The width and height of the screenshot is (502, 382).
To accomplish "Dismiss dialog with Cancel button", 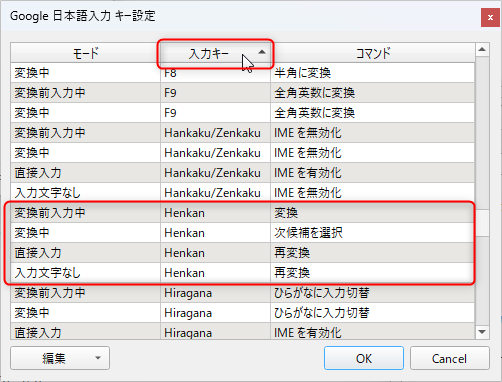I will (449, 358).
